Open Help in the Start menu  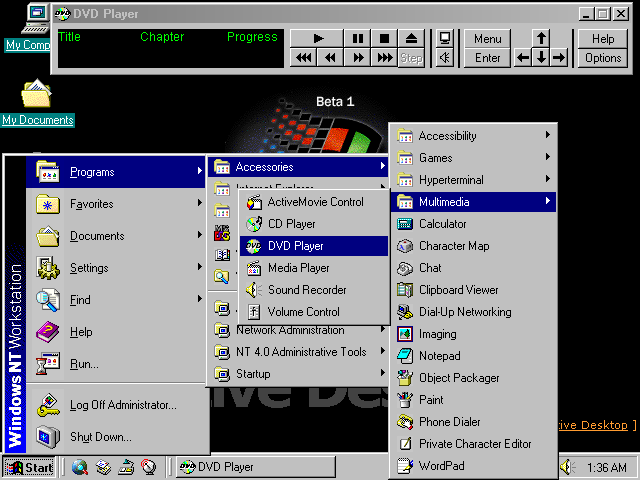(116, 331)
